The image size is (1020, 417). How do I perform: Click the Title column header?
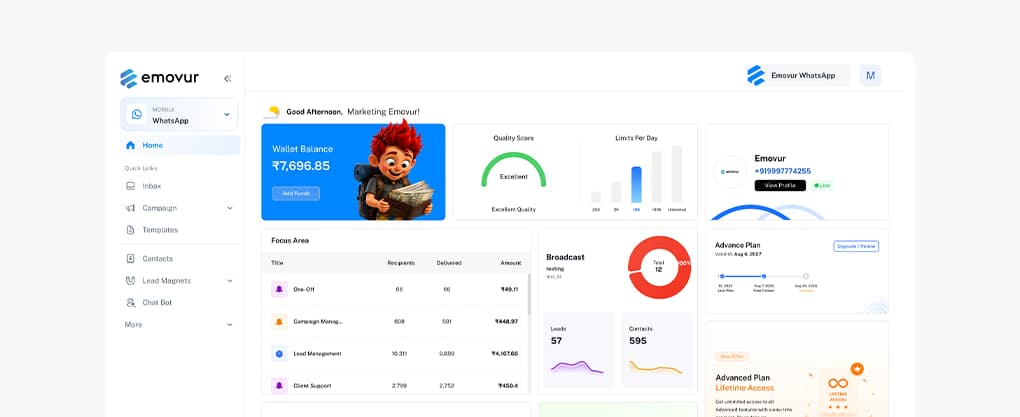click(277, 263)
